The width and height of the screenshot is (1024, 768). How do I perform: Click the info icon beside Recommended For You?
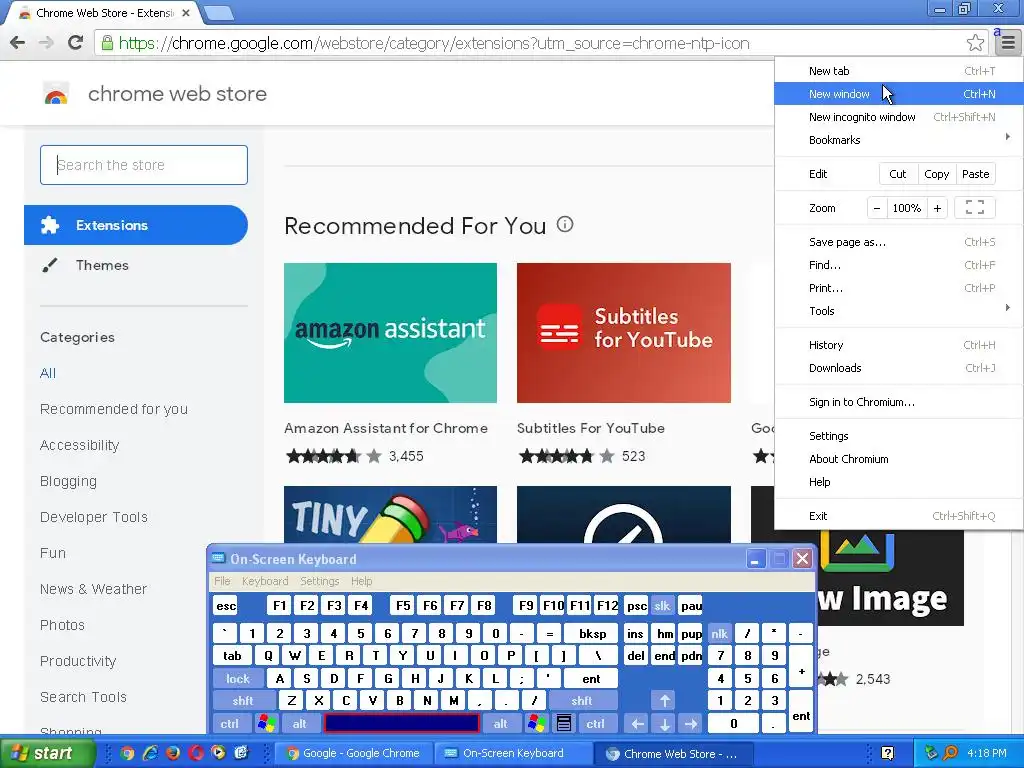point(565,225)
